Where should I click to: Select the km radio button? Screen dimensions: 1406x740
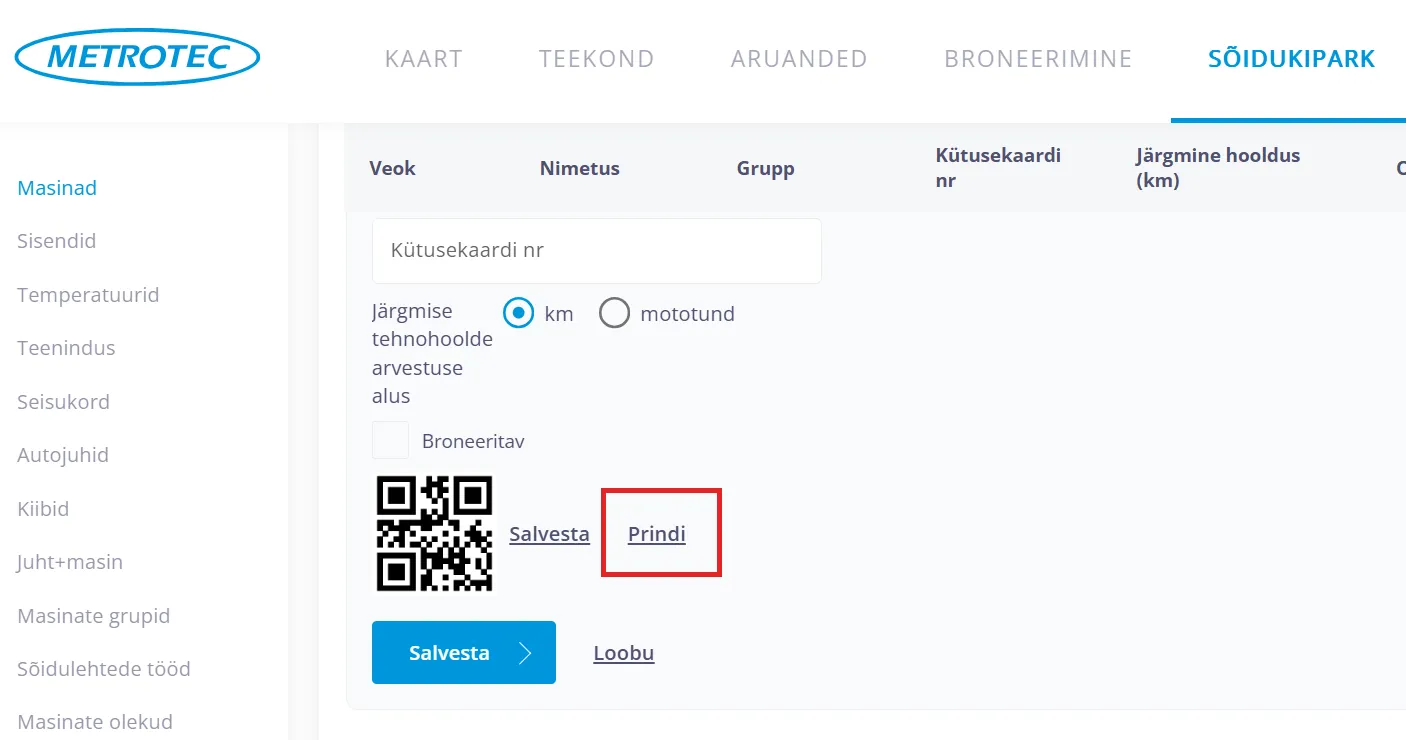(x=519, y=314)
